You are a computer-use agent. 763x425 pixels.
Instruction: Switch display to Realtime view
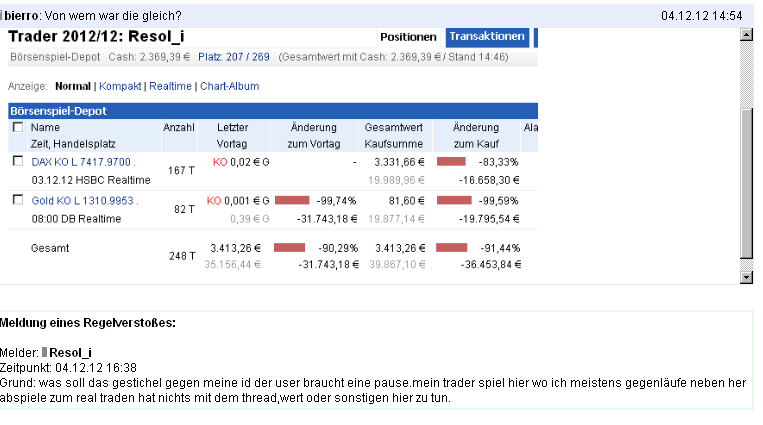pyautogui.click(x=170, y=86)
